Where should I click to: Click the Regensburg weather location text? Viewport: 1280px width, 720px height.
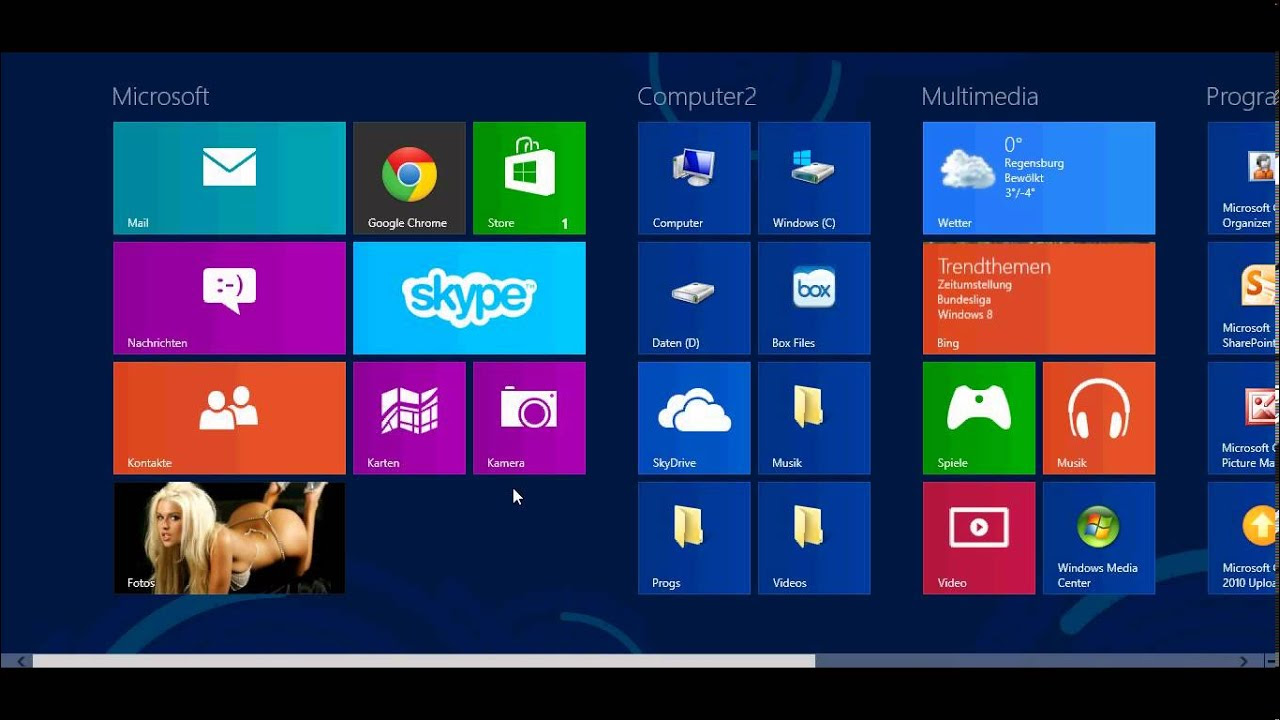click(1034, 163)
